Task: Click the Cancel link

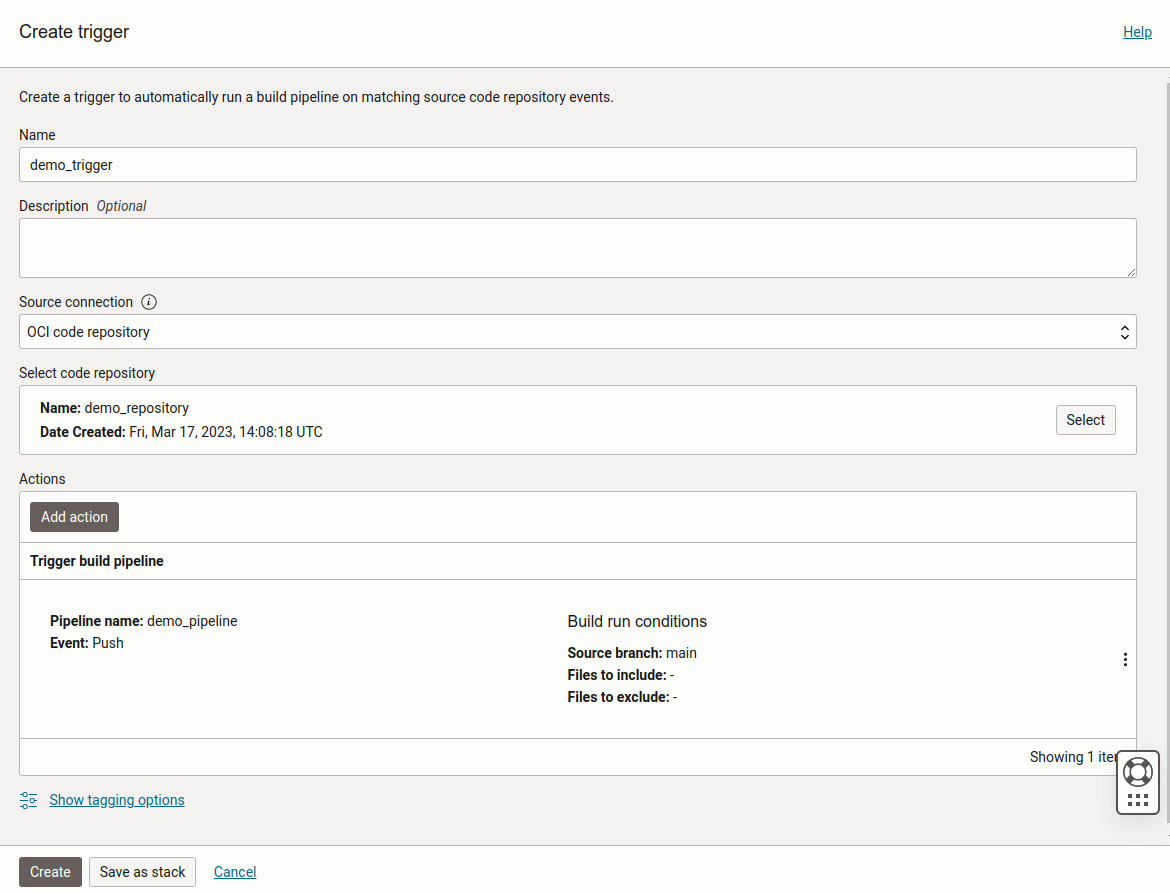Action: (235, 872)
